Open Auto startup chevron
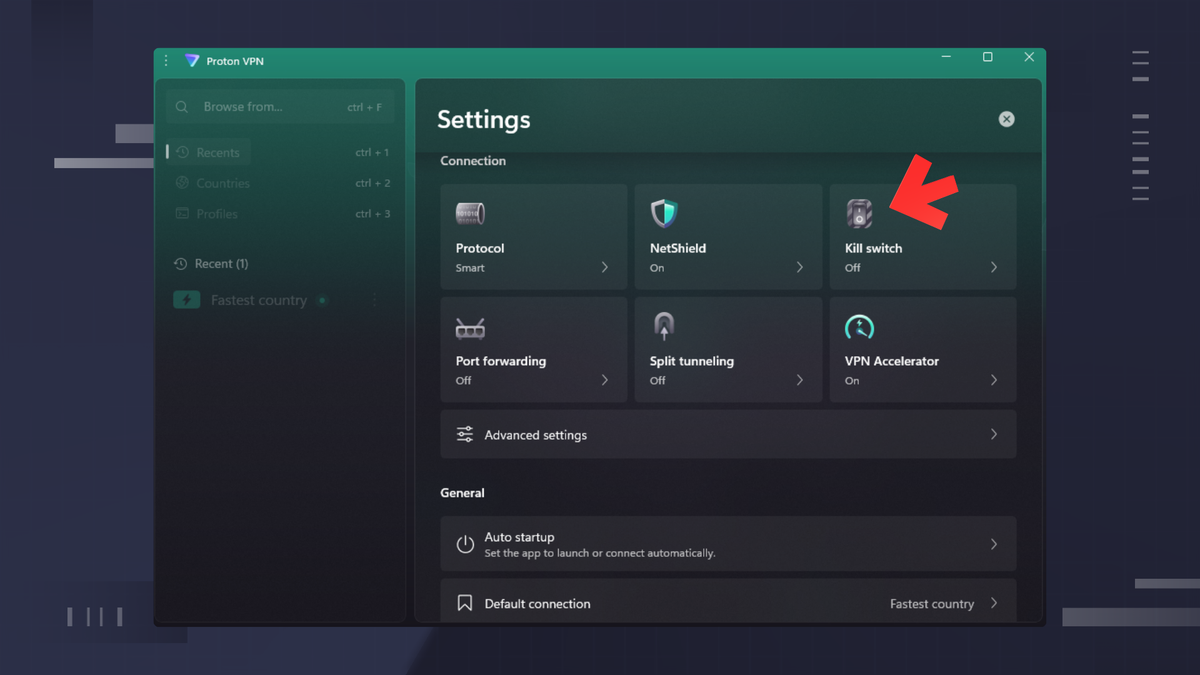 994,544
